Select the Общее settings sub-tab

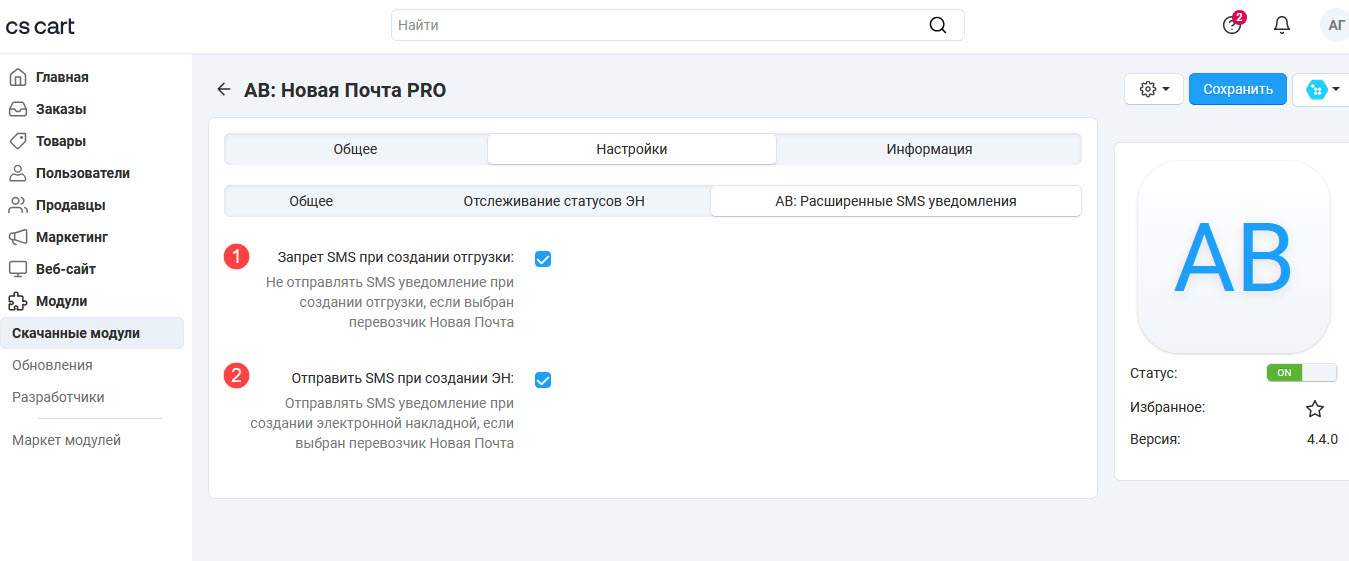tap(311, 201)
